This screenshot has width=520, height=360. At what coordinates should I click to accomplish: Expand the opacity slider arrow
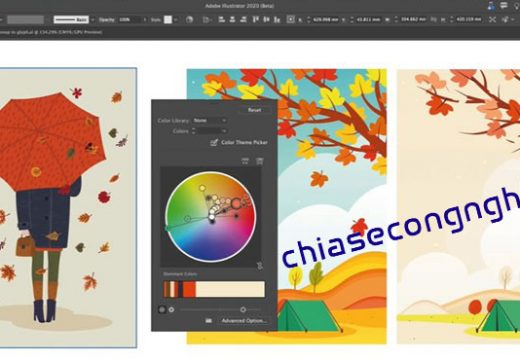point(144,20)
